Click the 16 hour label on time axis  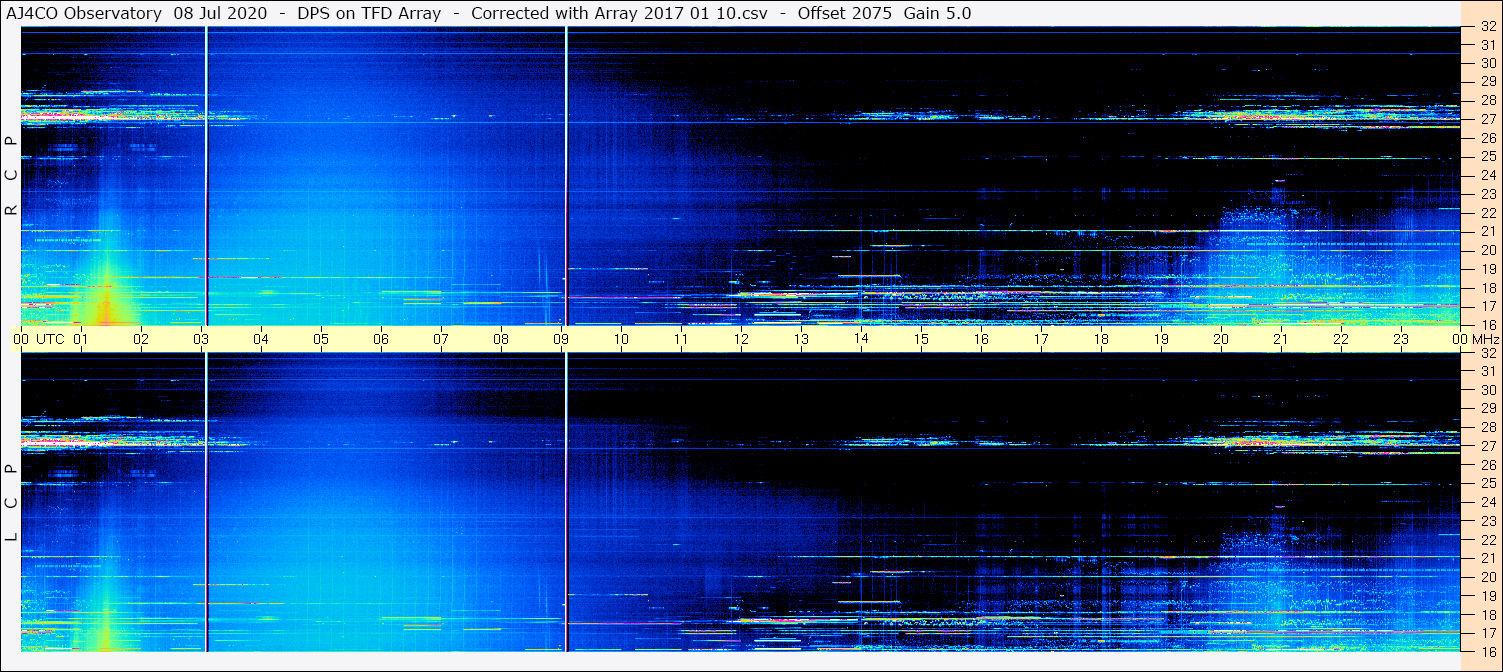click(981, 339)
